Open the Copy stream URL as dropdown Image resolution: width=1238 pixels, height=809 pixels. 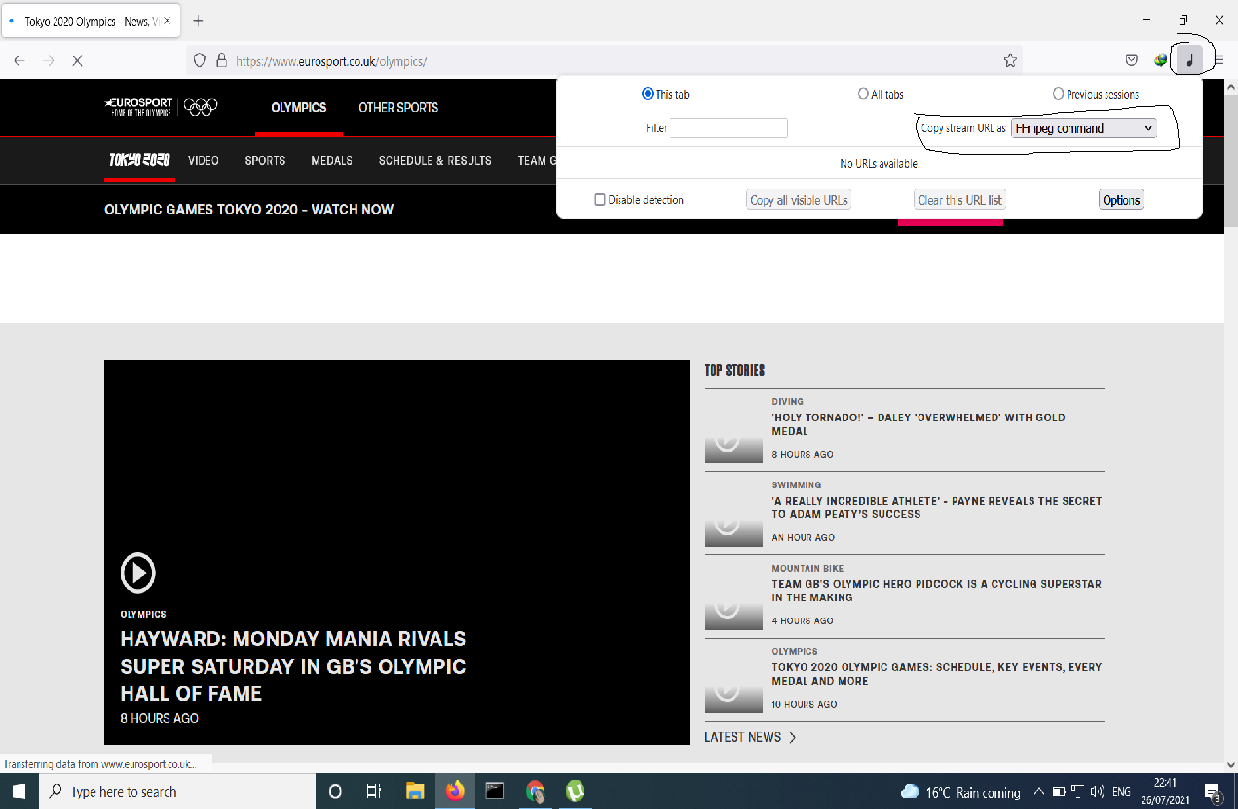pos(1084,128)
